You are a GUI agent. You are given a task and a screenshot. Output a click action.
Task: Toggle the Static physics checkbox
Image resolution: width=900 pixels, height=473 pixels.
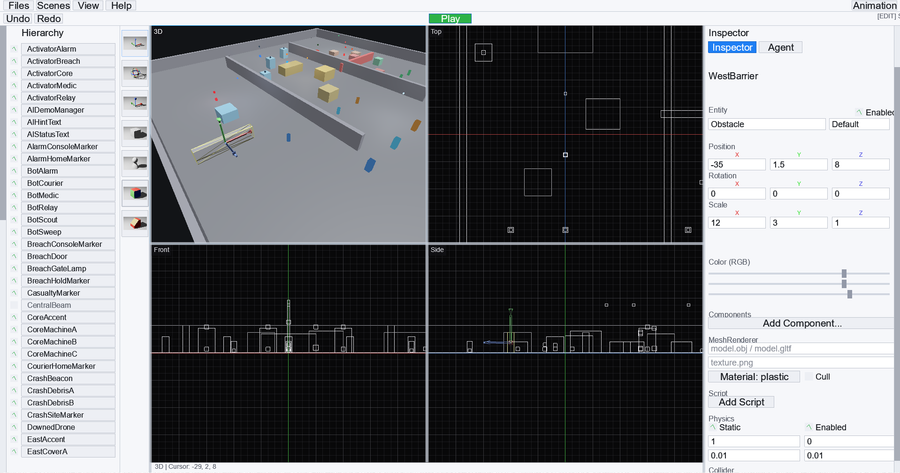tap(713, 427)
